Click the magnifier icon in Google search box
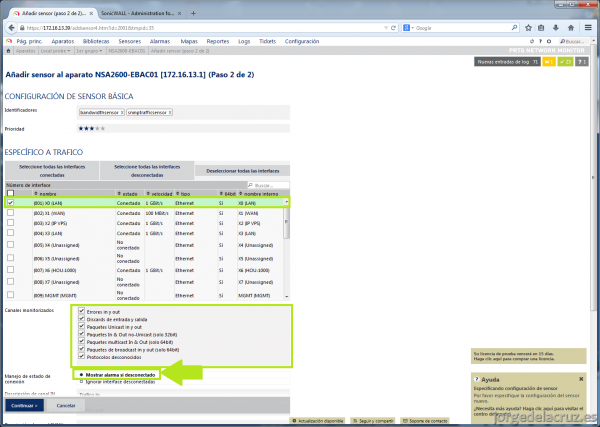This screenshot has width=600, height=427. pos(514,28)
